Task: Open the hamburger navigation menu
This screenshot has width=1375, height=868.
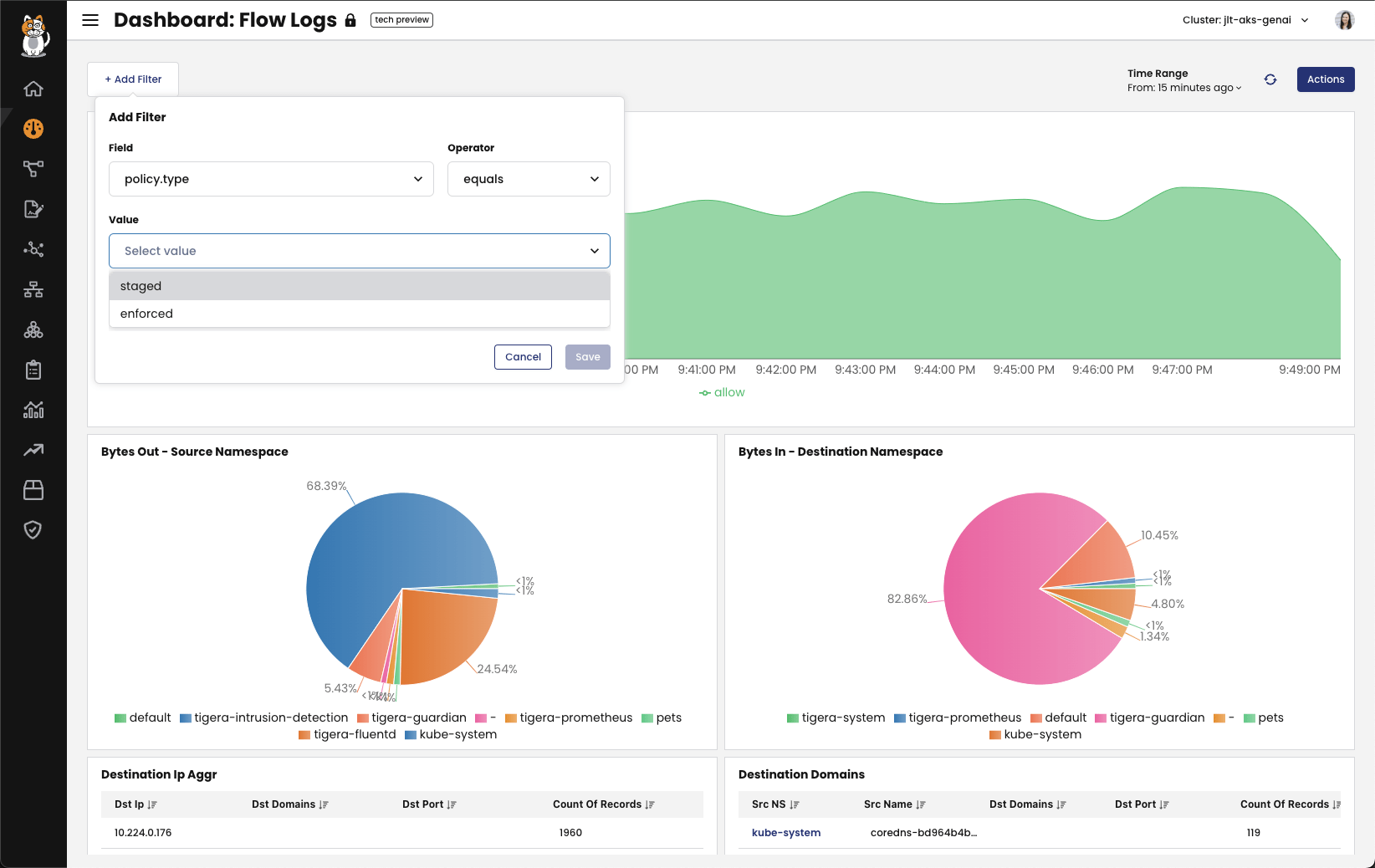Action: click(x=90, y=20)
